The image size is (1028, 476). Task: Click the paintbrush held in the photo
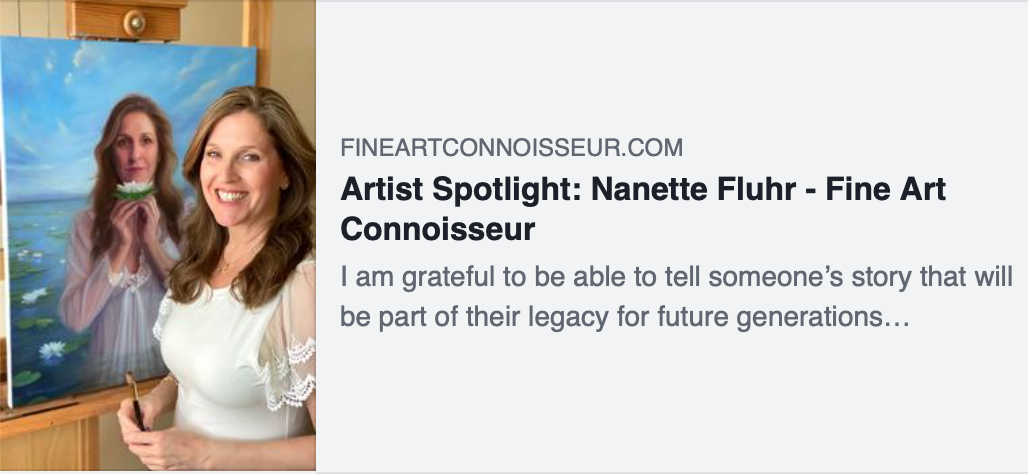pyautogui.click(x=134, y=400)
